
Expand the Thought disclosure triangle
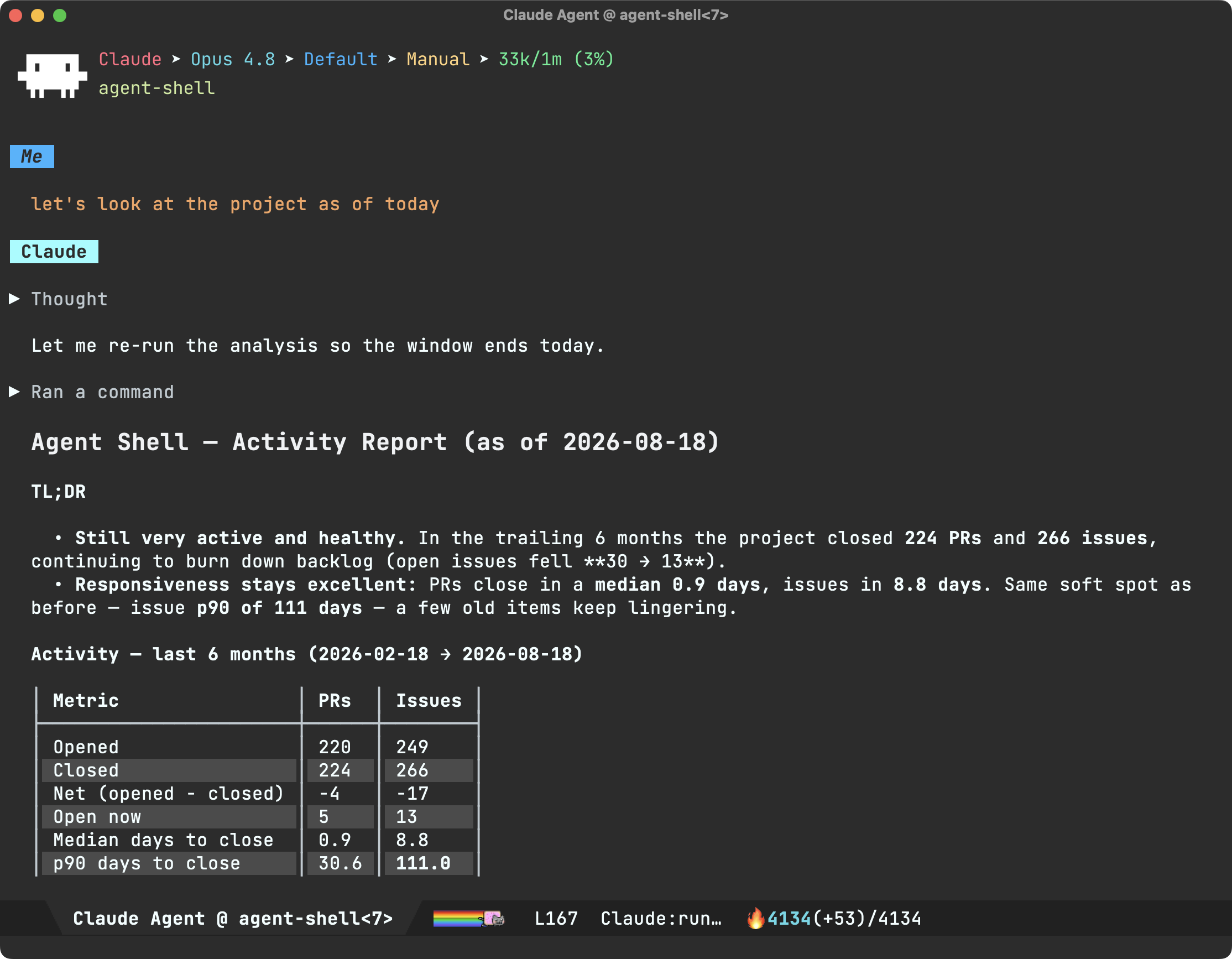pos(15,299)
